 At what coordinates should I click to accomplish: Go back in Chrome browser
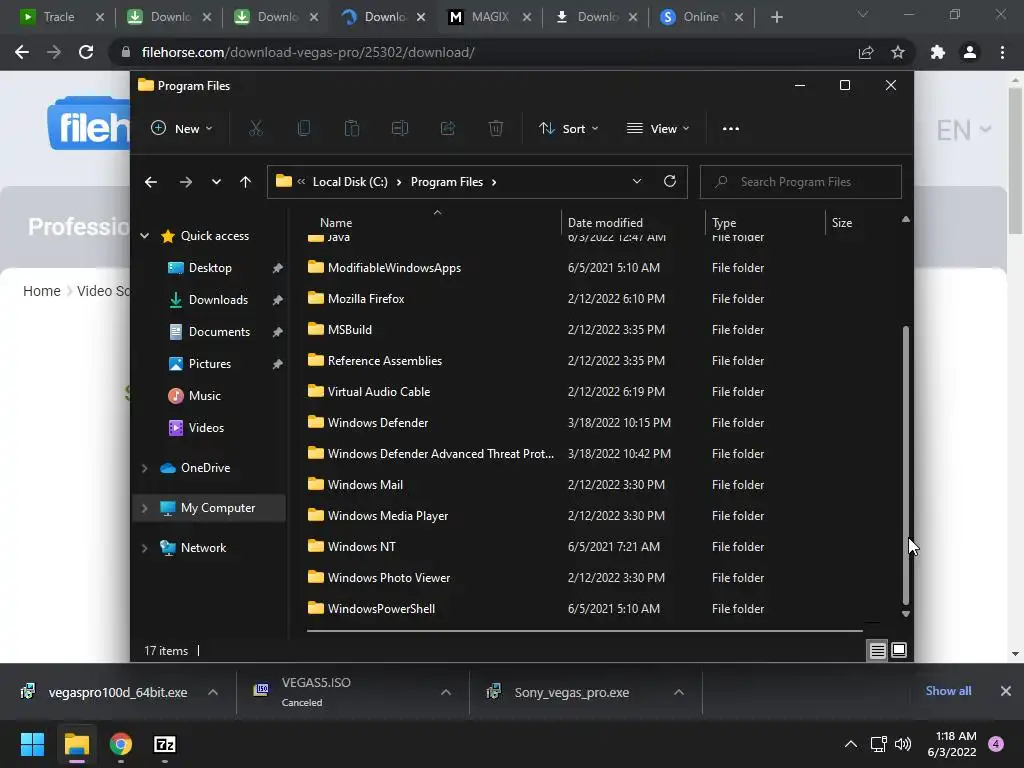click(22, 52)
